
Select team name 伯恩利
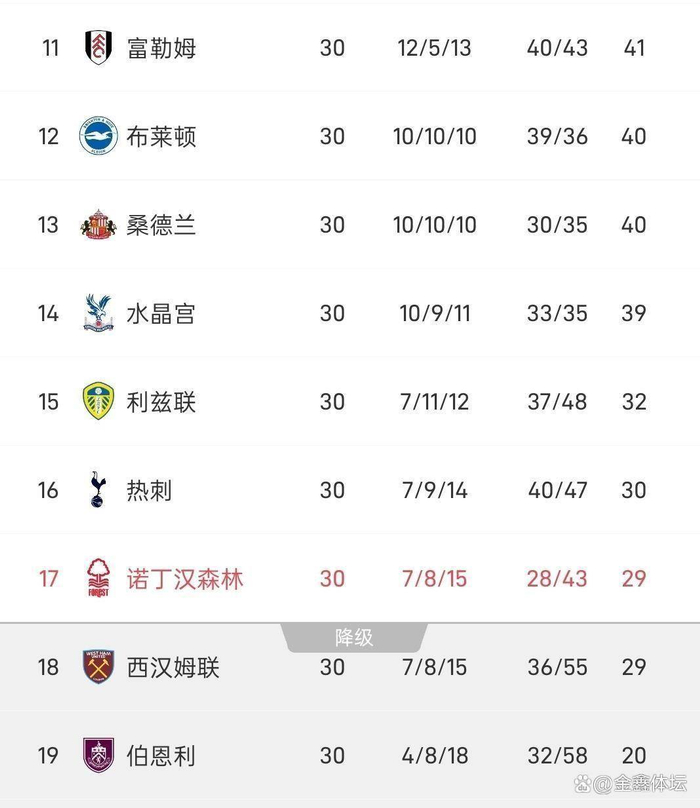tap(161, 755)
